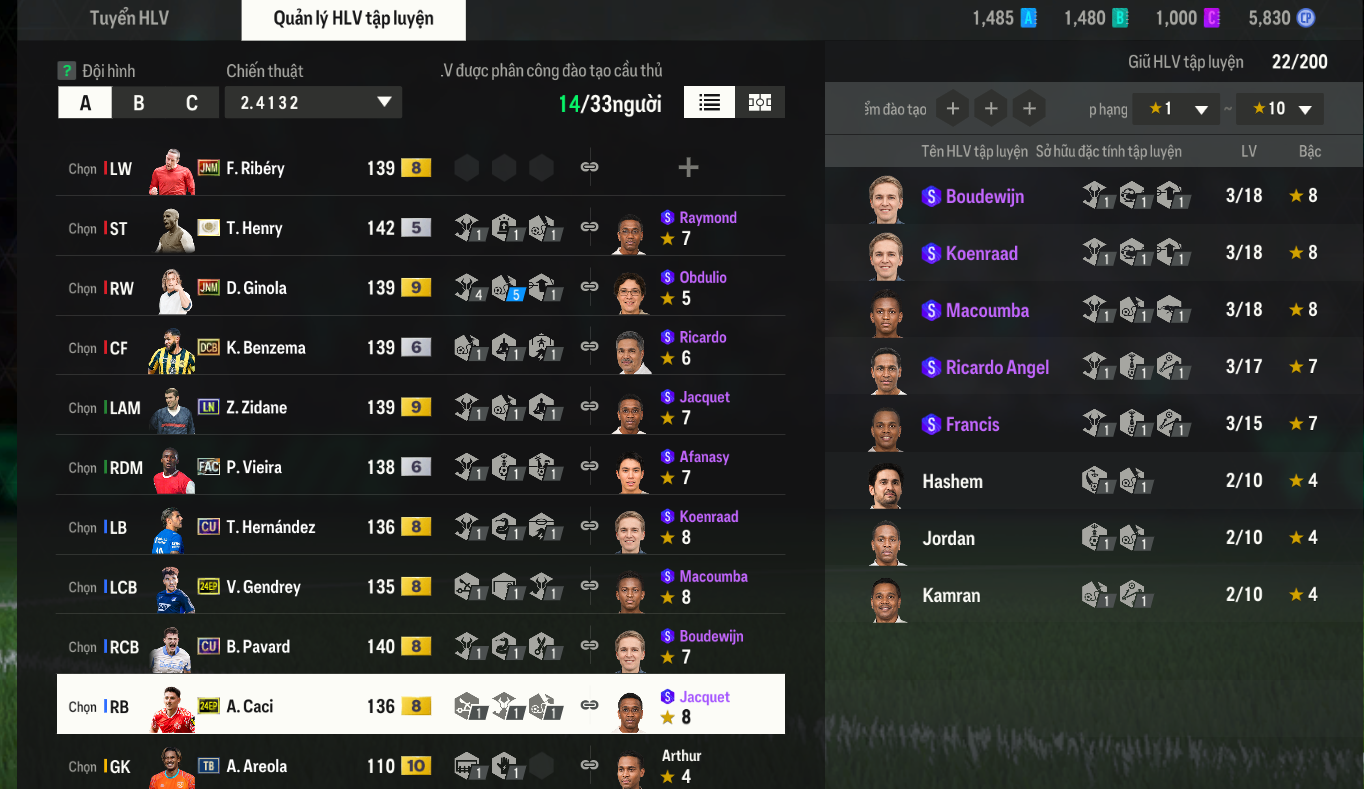Image resolution: width=1364 pixels, height=789 pixels.
Task: Open the maximum star rank 10 dropdown
Action: pos(1280,109)
